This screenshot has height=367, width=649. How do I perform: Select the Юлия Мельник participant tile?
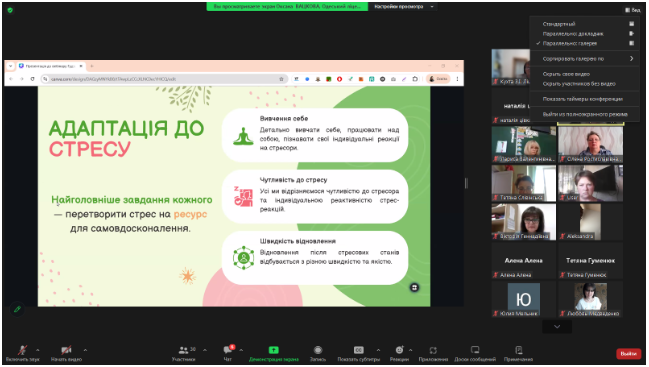click(x=524, y=300)
